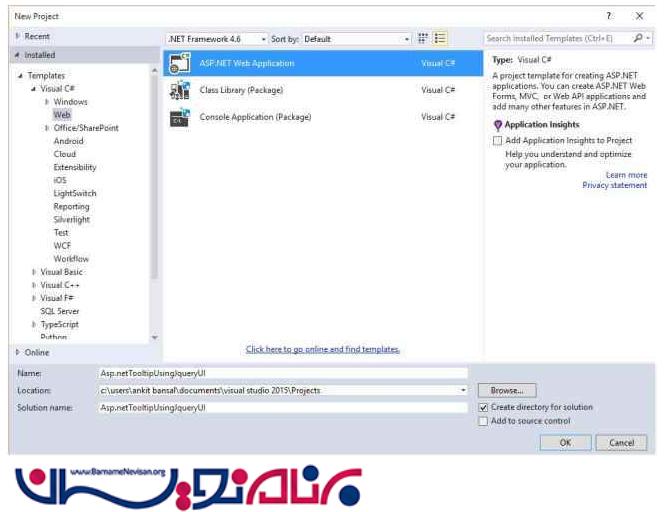Open the Learn more link
The width and height of the screenshot is (665, 512).
pyautogui.click(x=626, y=175)
